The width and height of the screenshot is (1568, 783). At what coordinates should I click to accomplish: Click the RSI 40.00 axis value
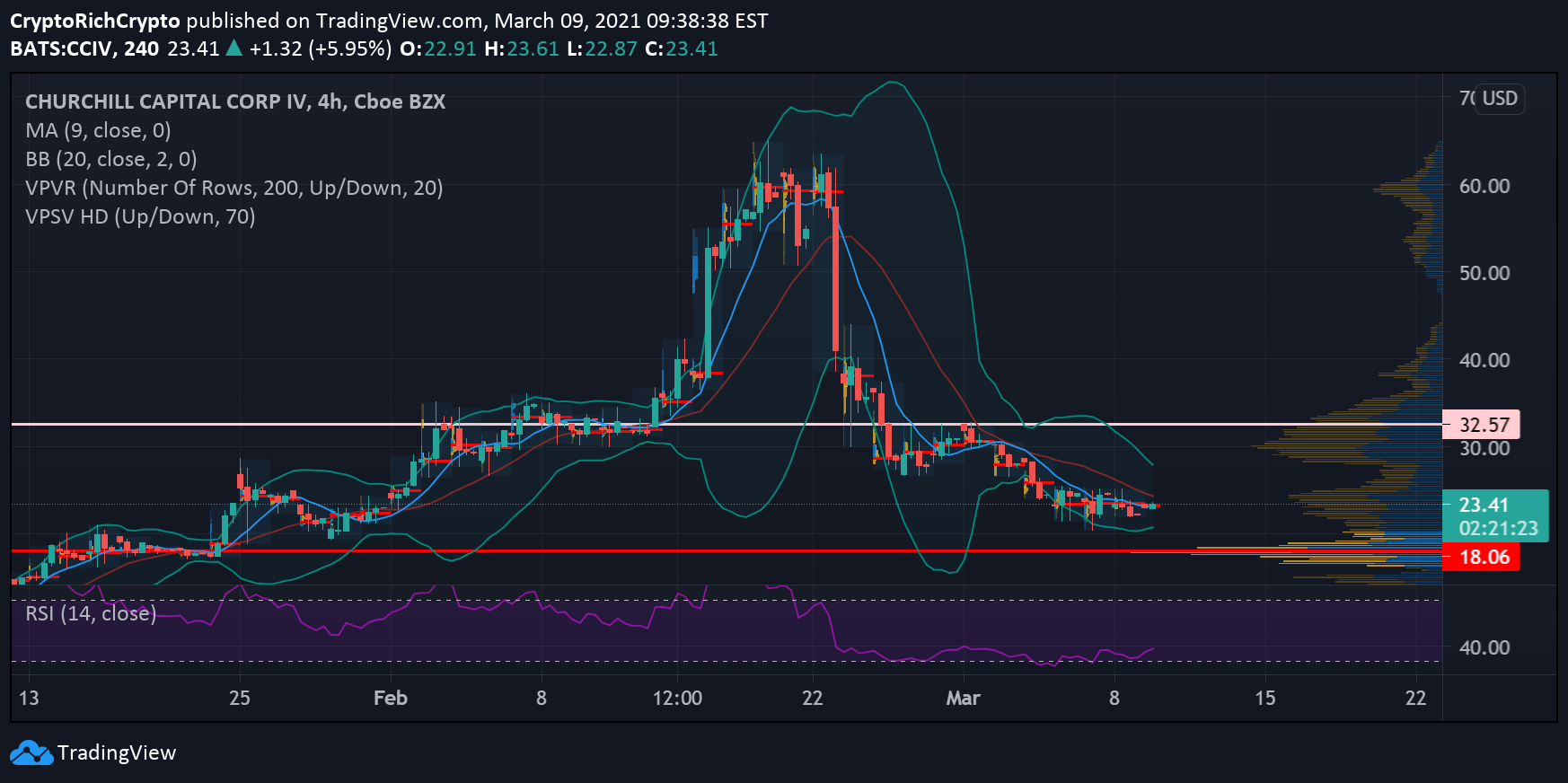point(1484,647)
